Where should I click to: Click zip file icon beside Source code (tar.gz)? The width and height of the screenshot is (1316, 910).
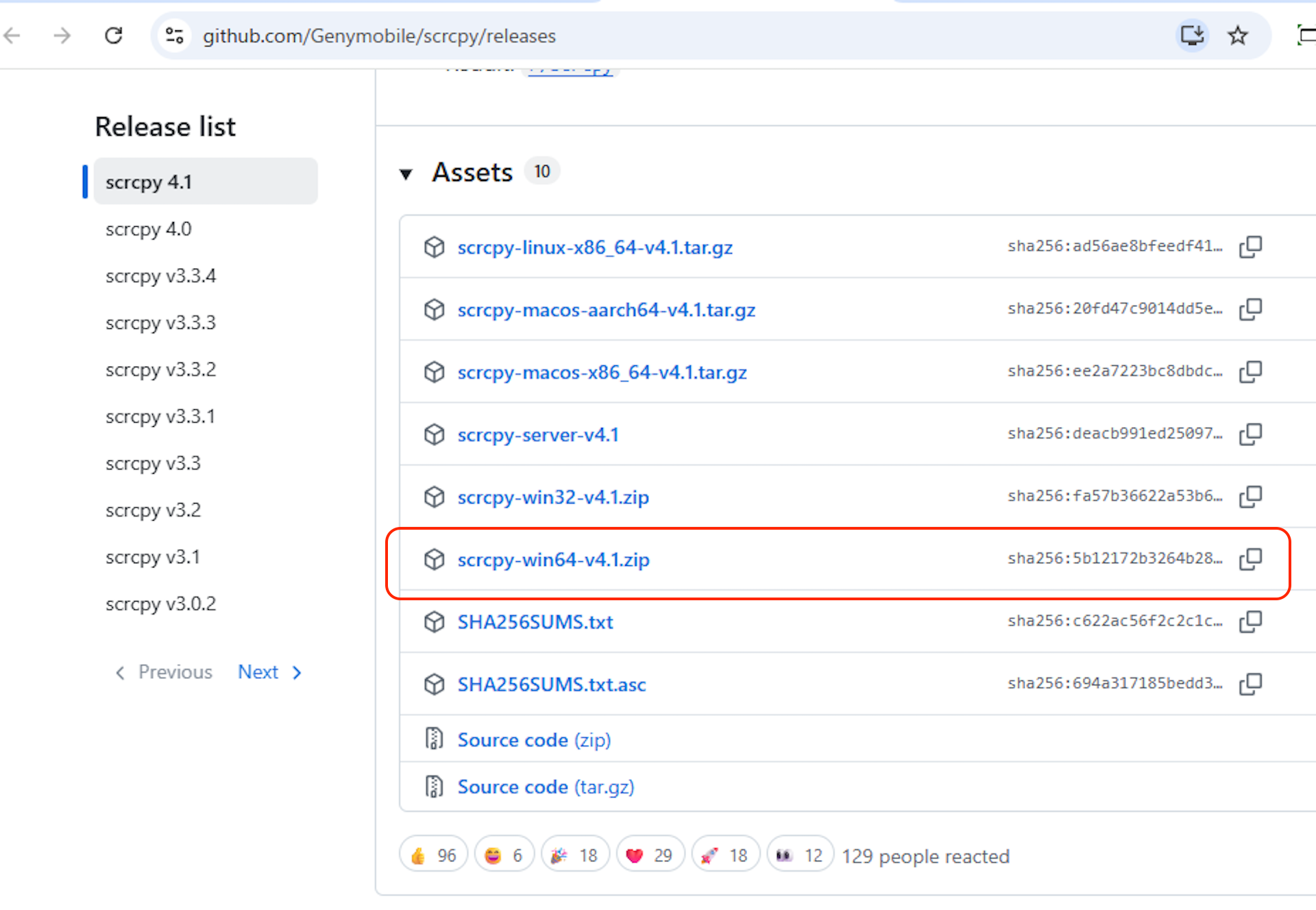click(x=434, y=786)
